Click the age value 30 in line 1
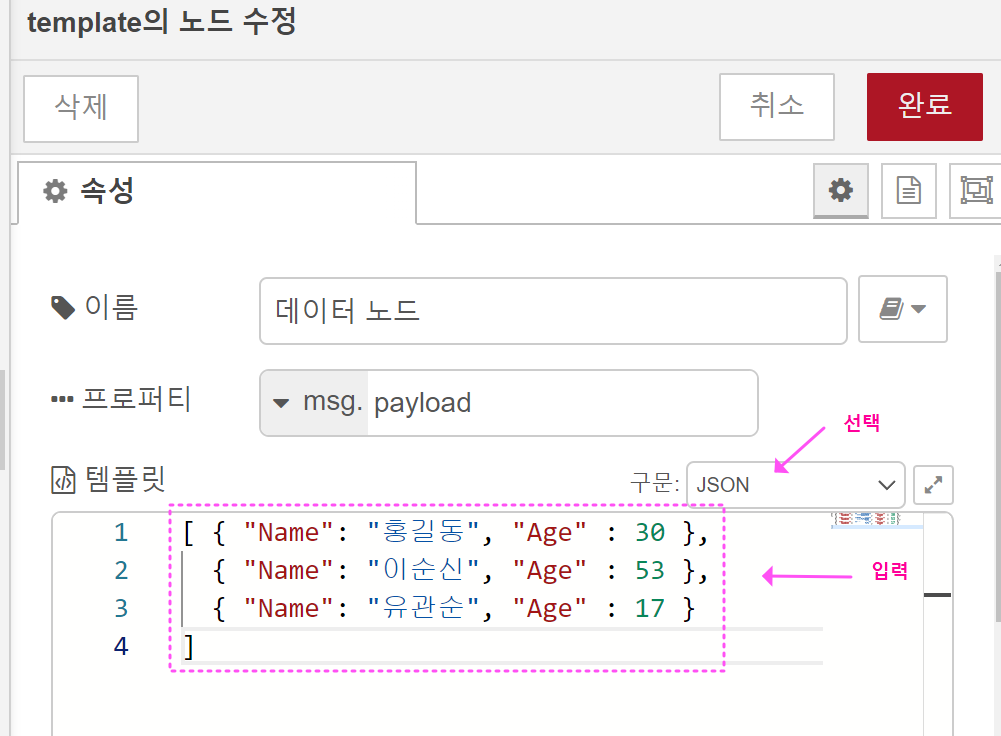The image size is (1001, 736). [x=650, y=532]
